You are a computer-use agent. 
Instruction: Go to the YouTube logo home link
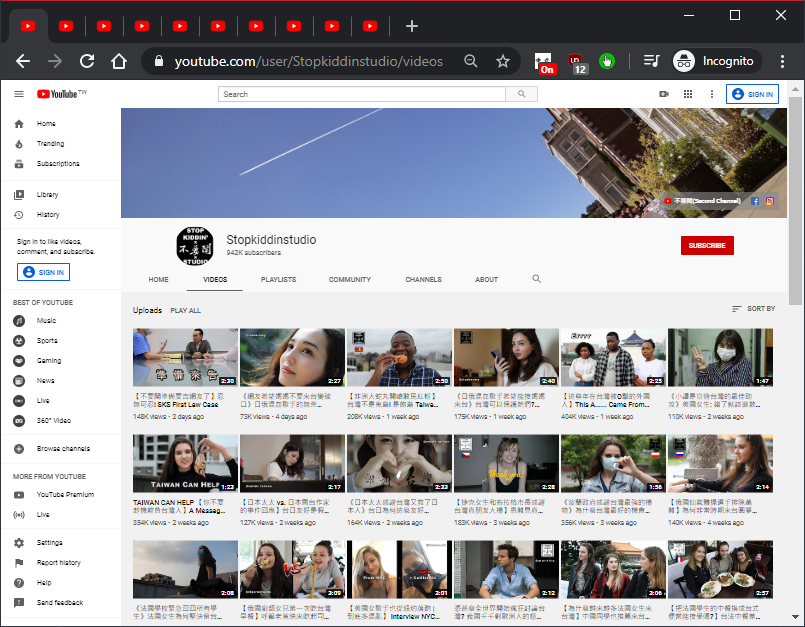(62, 94)
